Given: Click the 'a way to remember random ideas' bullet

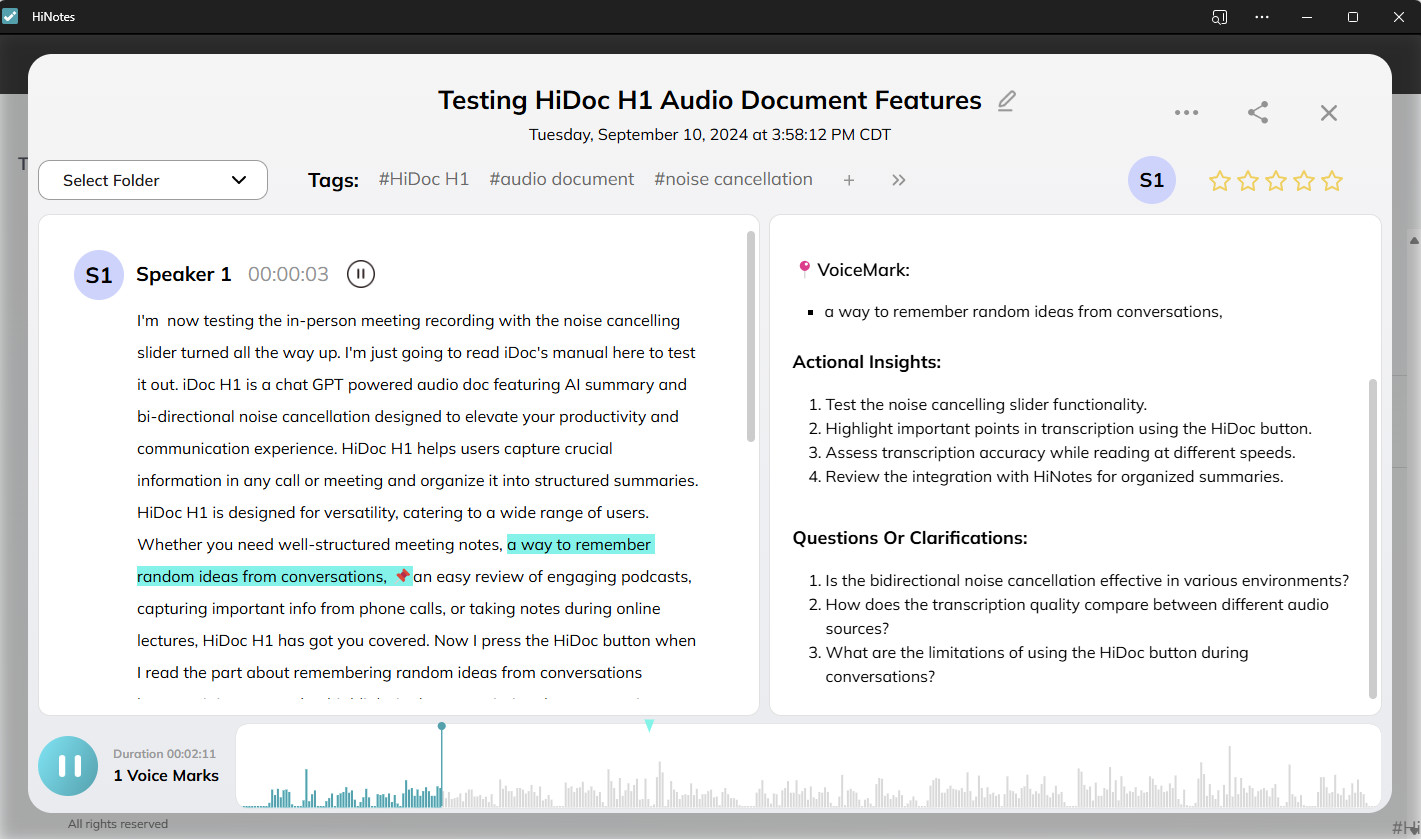Looking at the screenshot, I should click(1023, 311).
